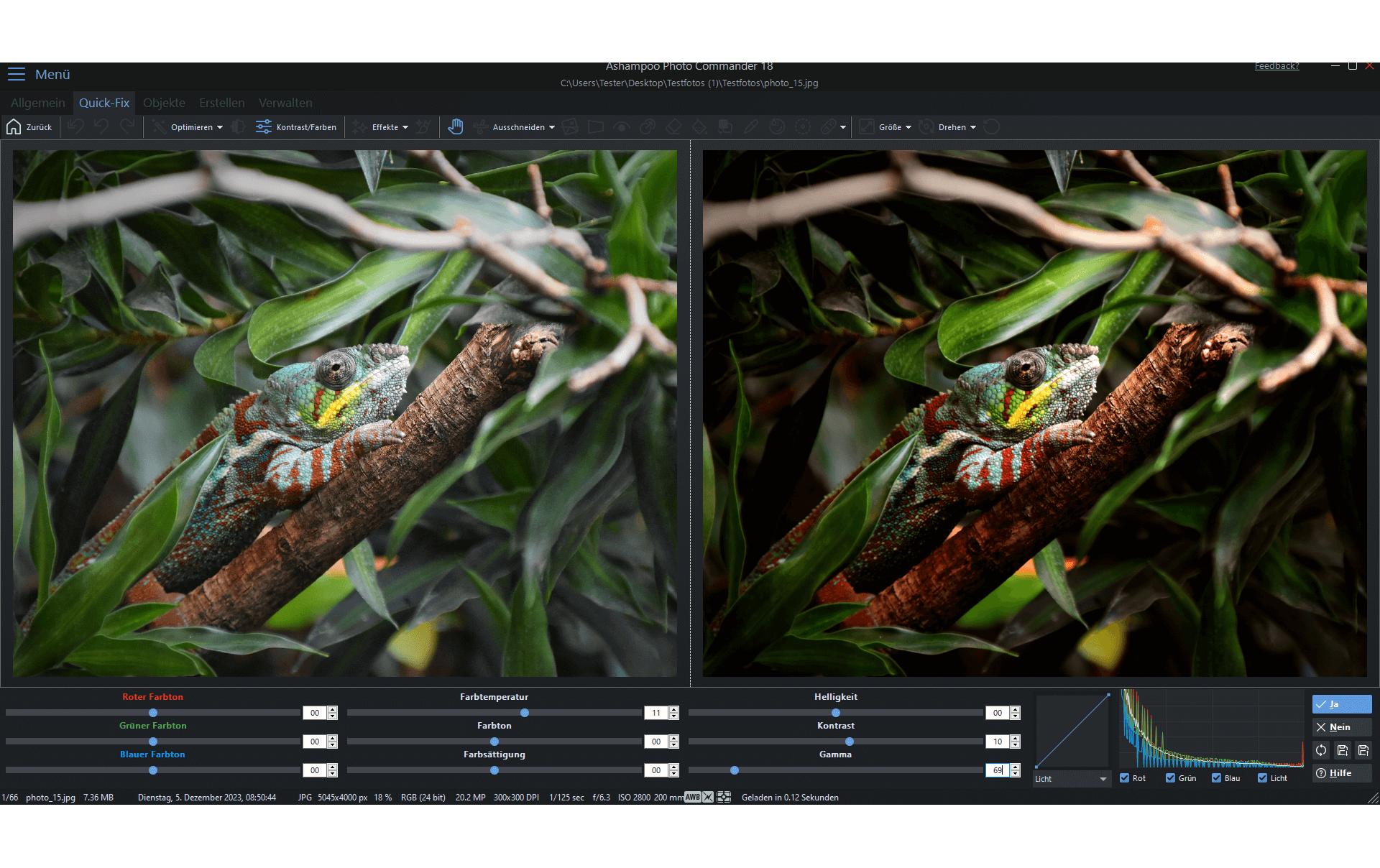Open the hamburger Menü icon
Viewport: 1380px width, 868px height.
tap(17, 74)
